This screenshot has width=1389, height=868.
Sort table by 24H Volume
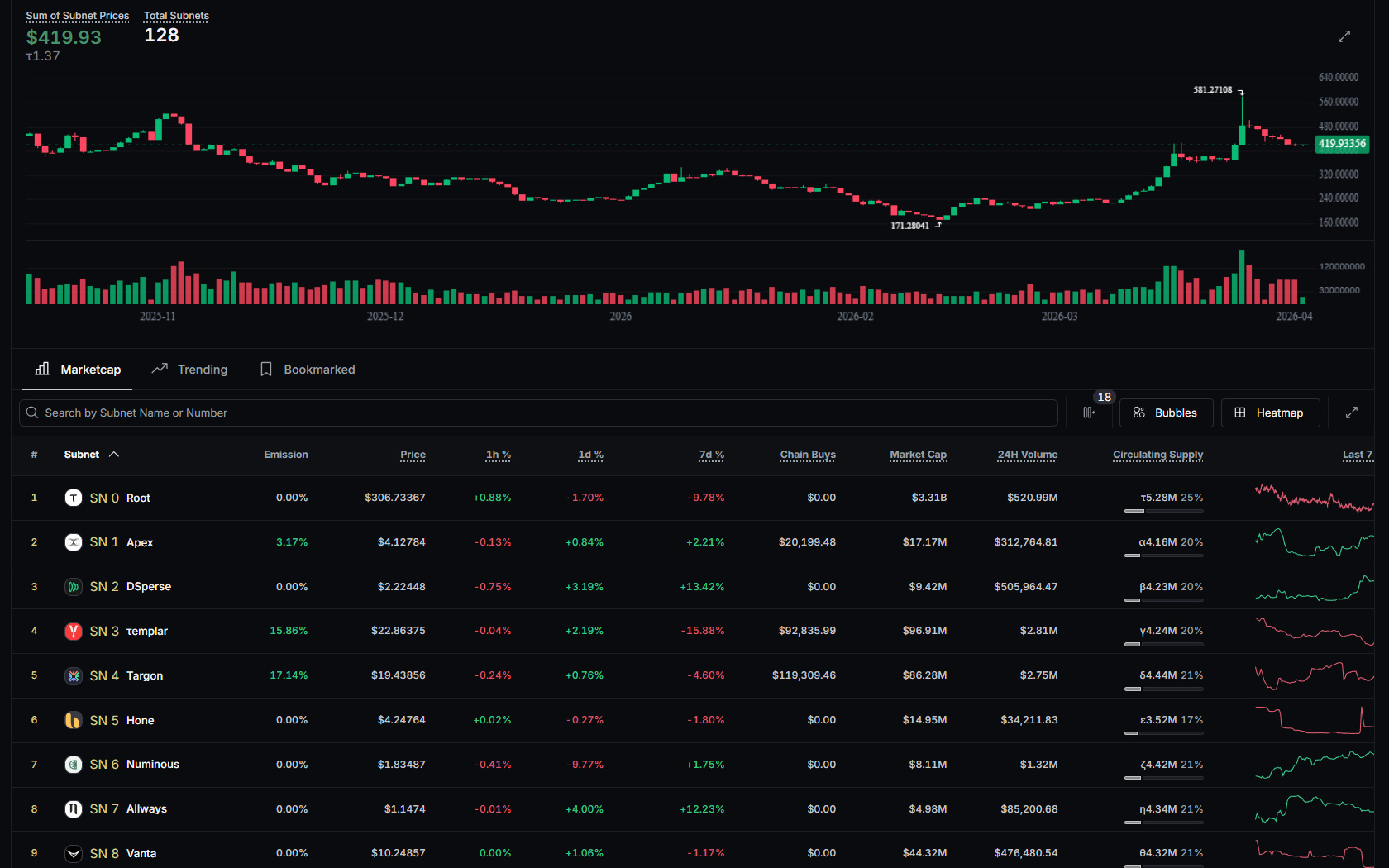point(1027,455)
